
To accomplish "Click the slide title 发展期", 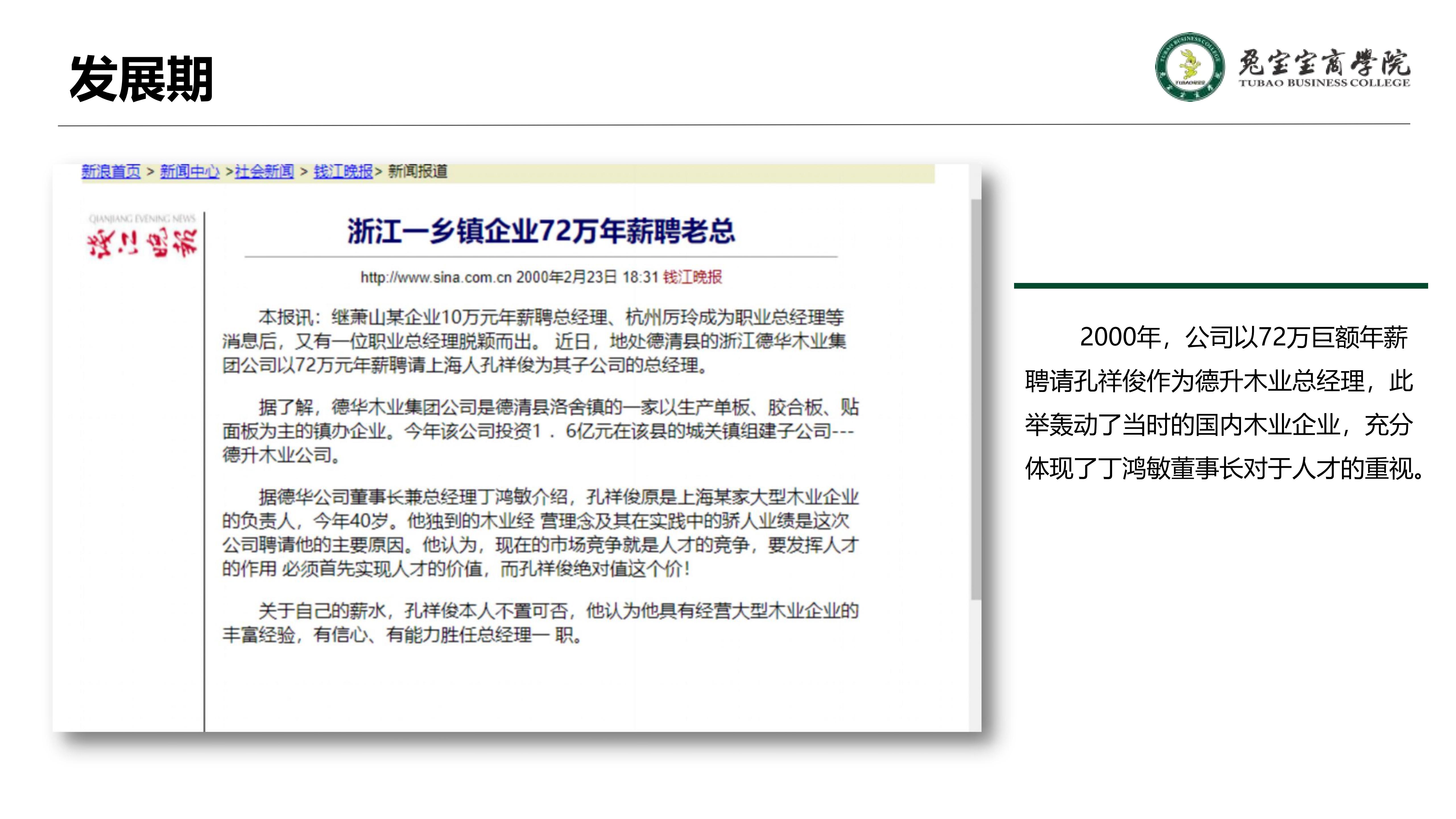I will [x=141, y=79].
